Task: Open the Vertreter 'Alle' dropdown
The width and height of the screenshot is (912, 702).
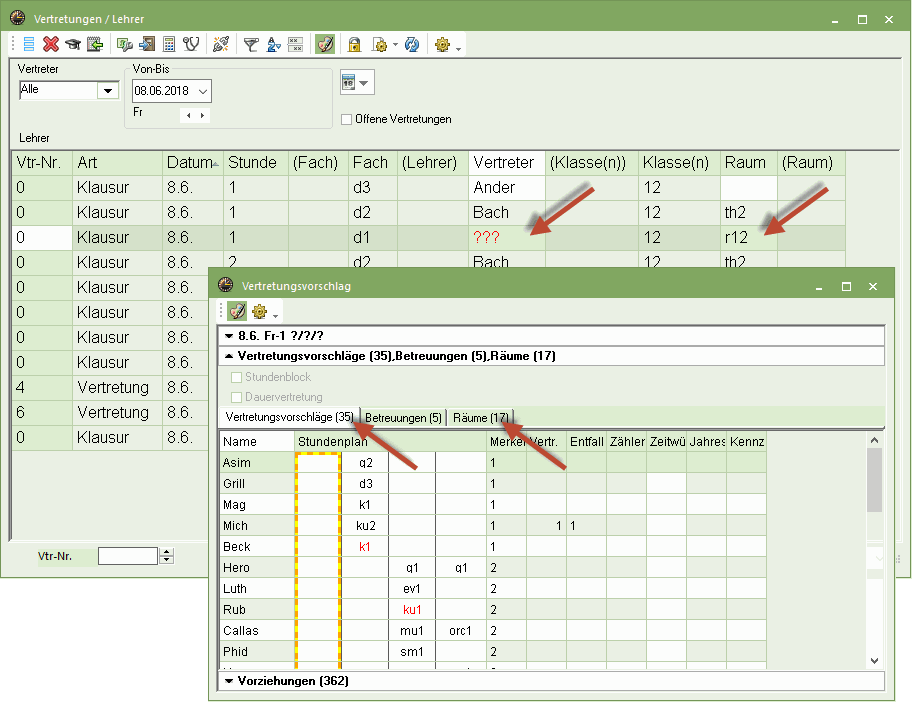Action: pyautogui.click(x=108, y=90)
